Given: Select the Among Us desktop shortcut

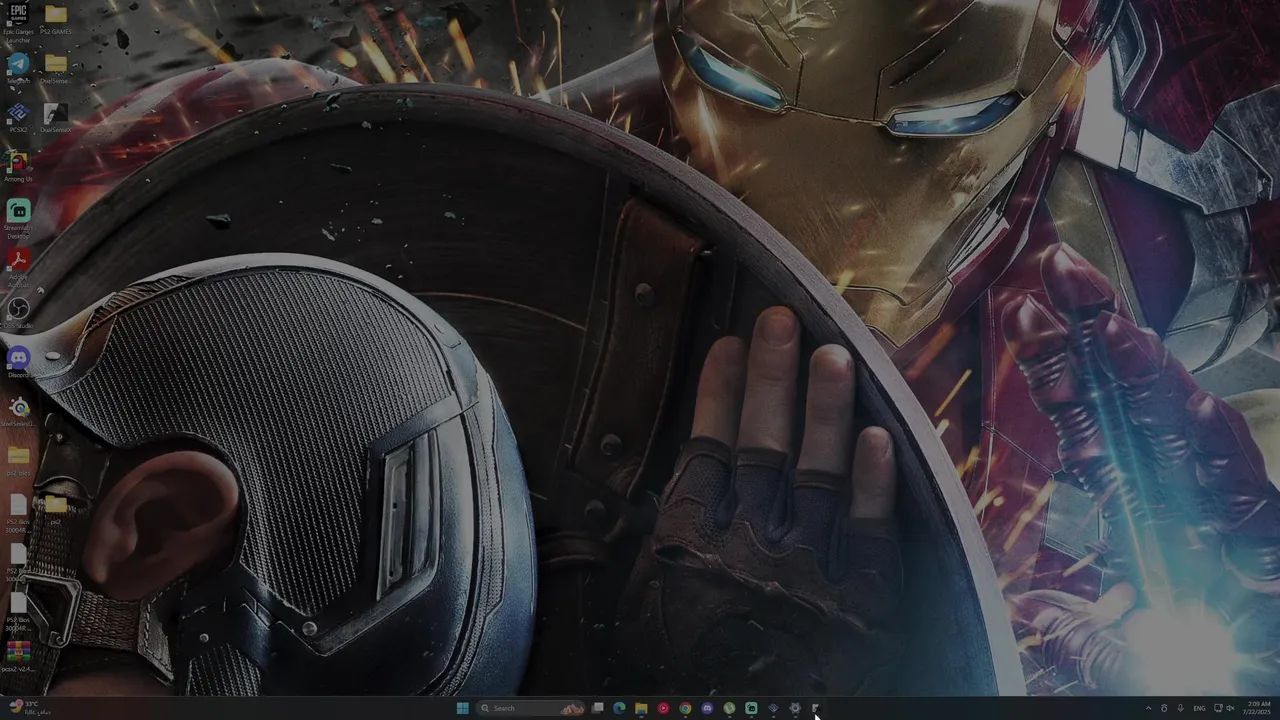Looking at the screenshot, I should pyautogui.click(x=18, y=166).
